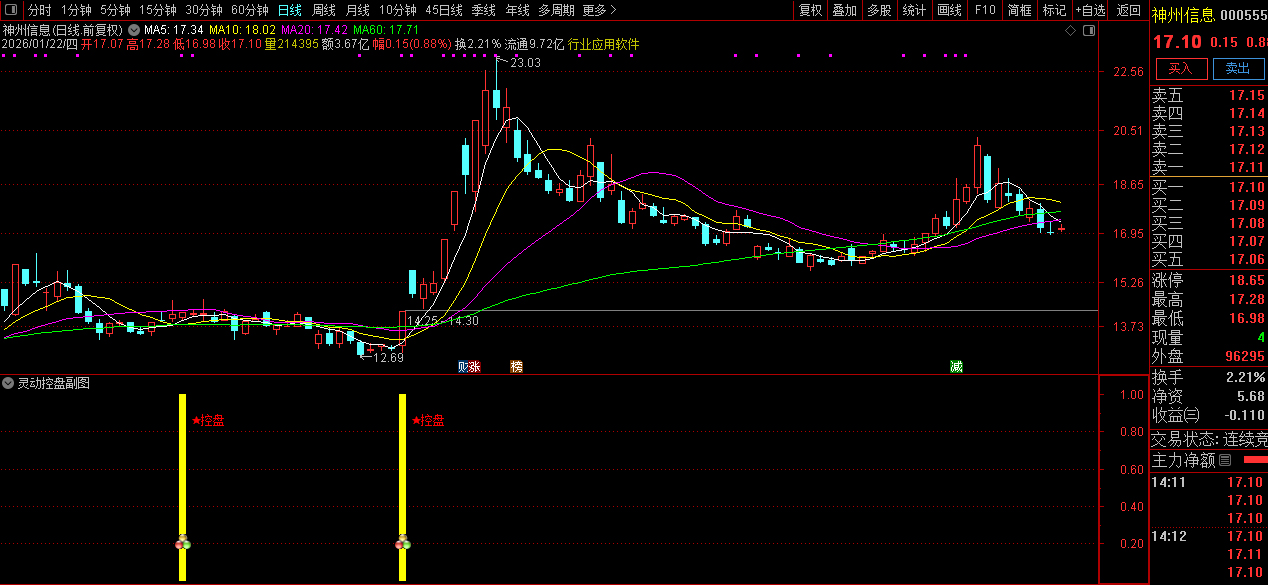Click the 换手 turnover value 2.21%

click(1246, 377)
